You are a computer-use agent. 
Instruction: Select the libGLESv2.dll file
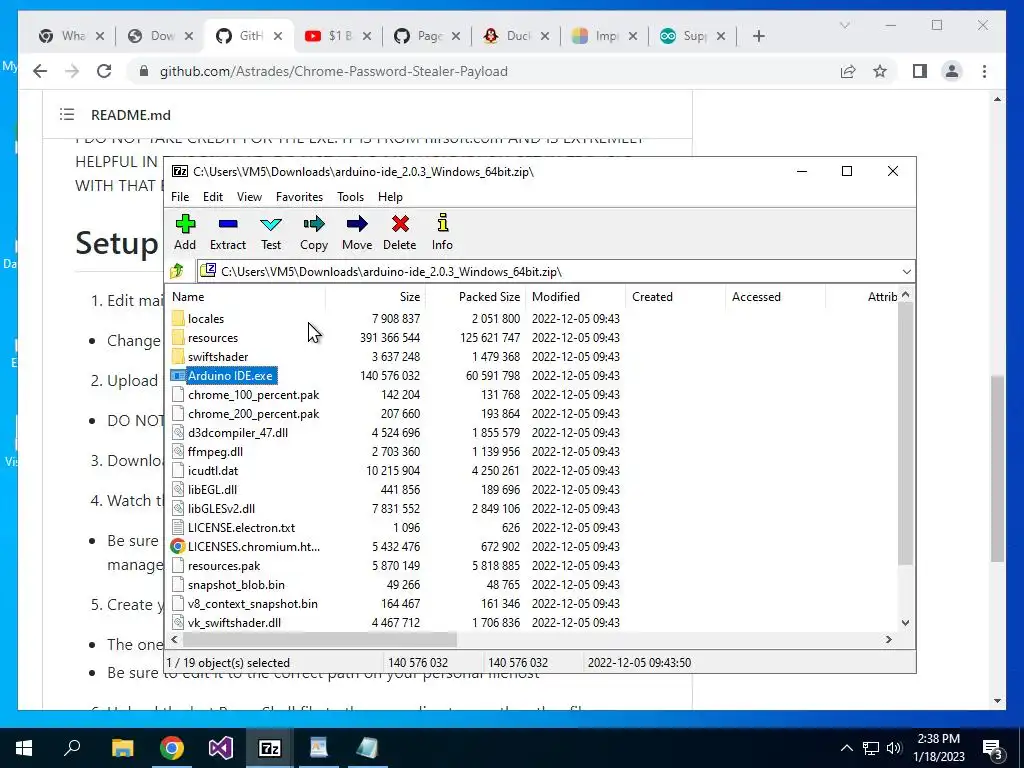click(x=221, y=508)
